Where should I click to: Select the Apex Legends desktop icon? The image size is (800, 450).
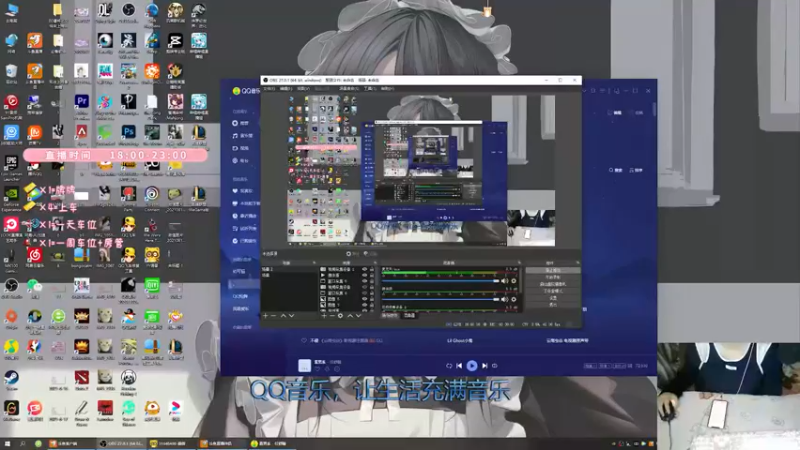coord(82,132)
